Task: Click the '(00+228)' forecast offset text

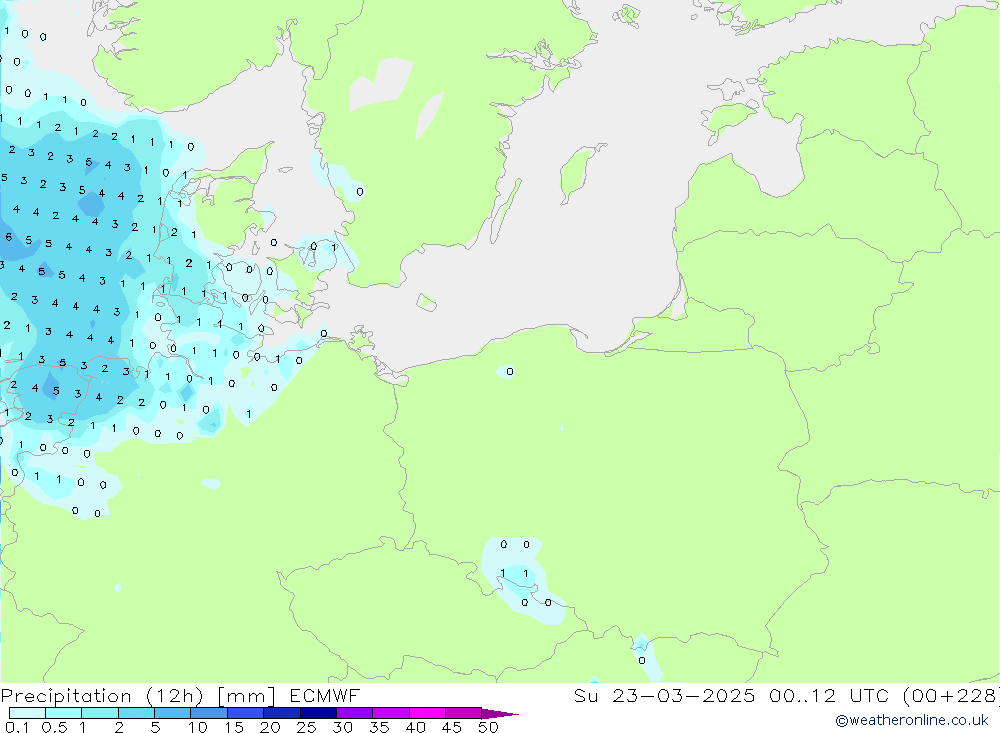Action: pos(951,695)
